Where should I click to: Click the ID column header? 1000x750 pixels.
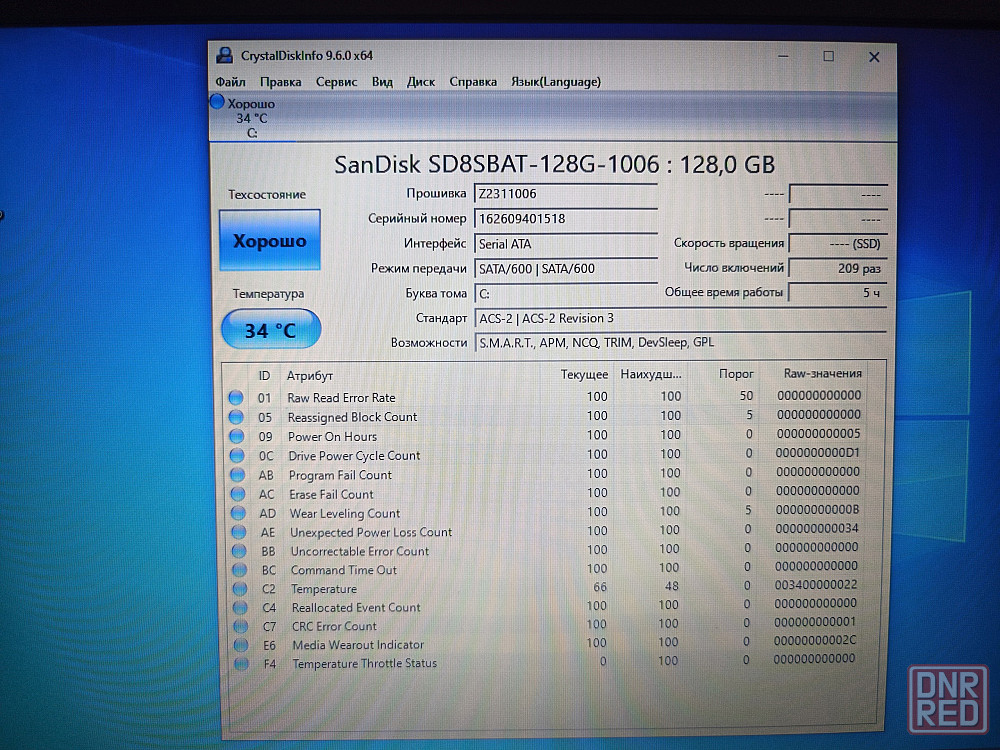click(x=264, y=376)
